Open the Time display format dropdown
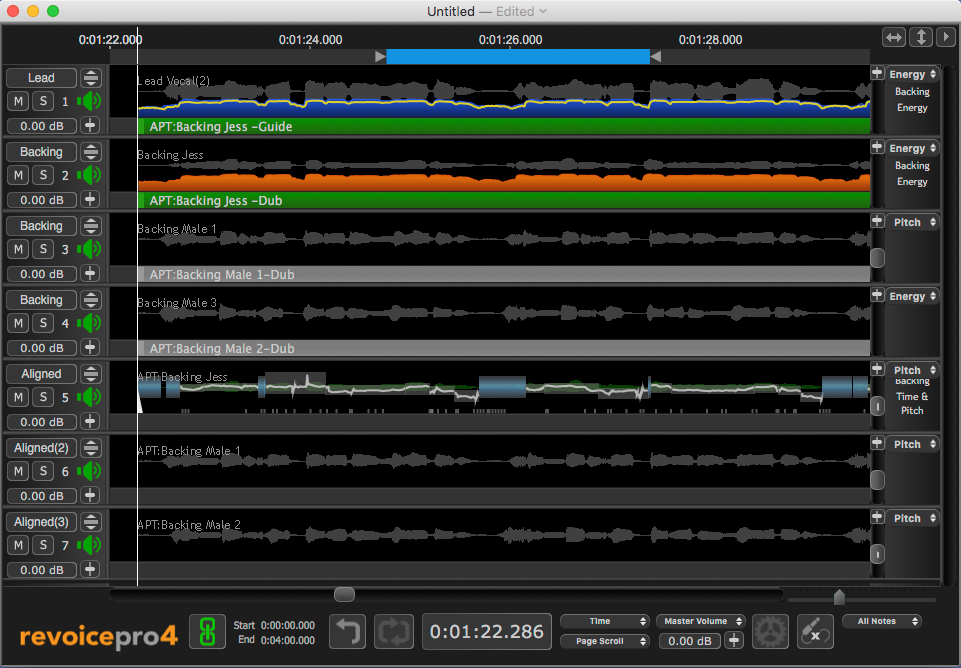961x668 pixels. pos(605,621)
